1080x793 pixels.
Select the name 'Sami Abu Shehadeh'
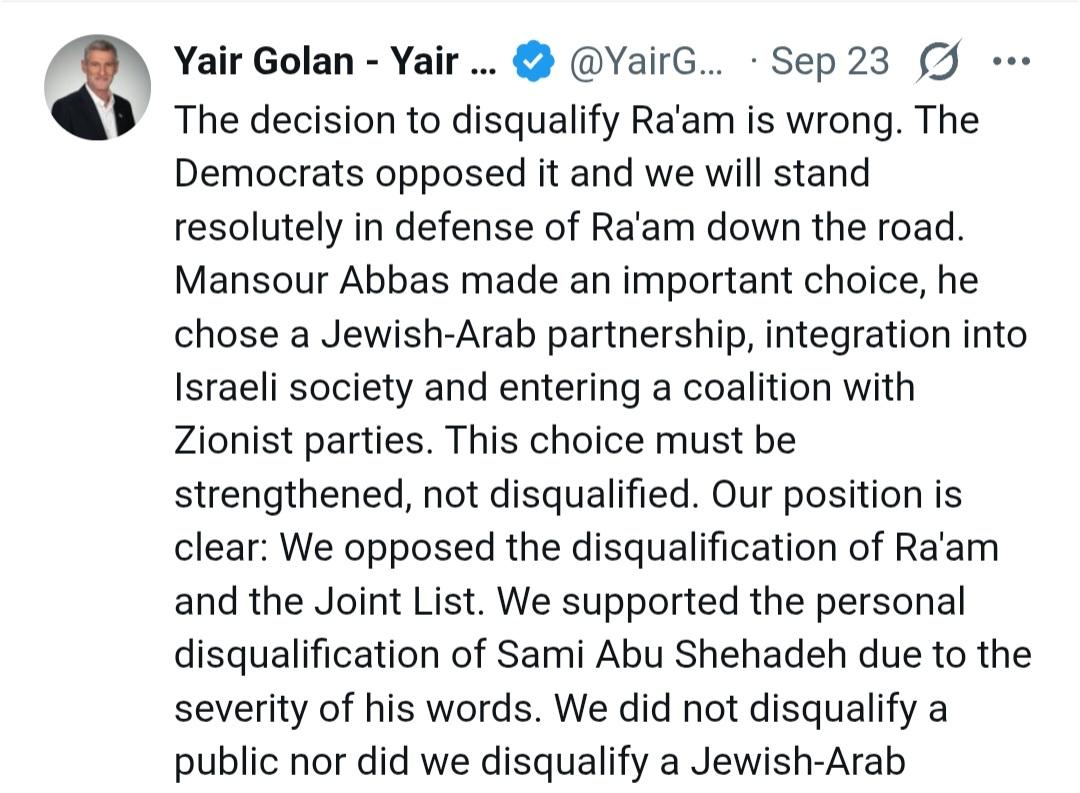671,655
